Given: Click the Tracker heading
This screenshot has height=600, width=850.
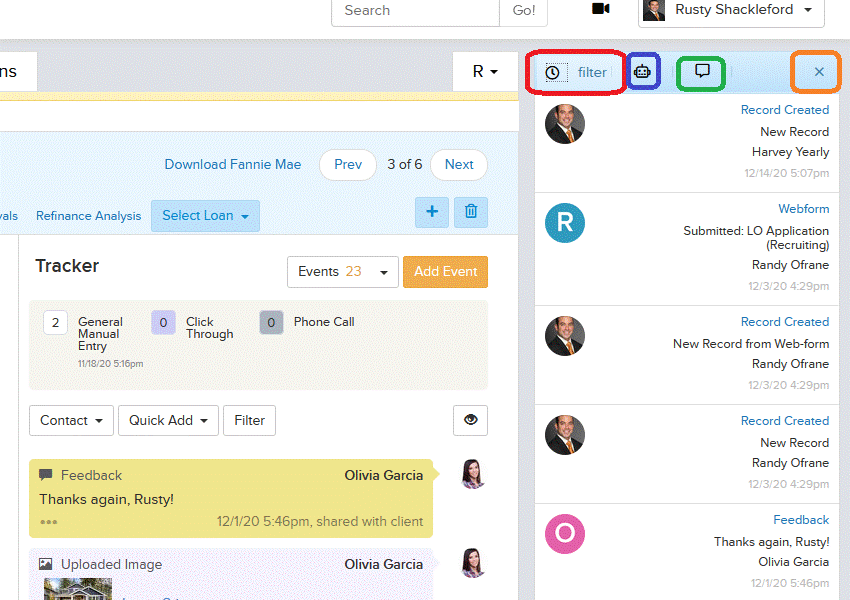Looking at the screenshot, I should pyautogui.click(x=67, y=266).
